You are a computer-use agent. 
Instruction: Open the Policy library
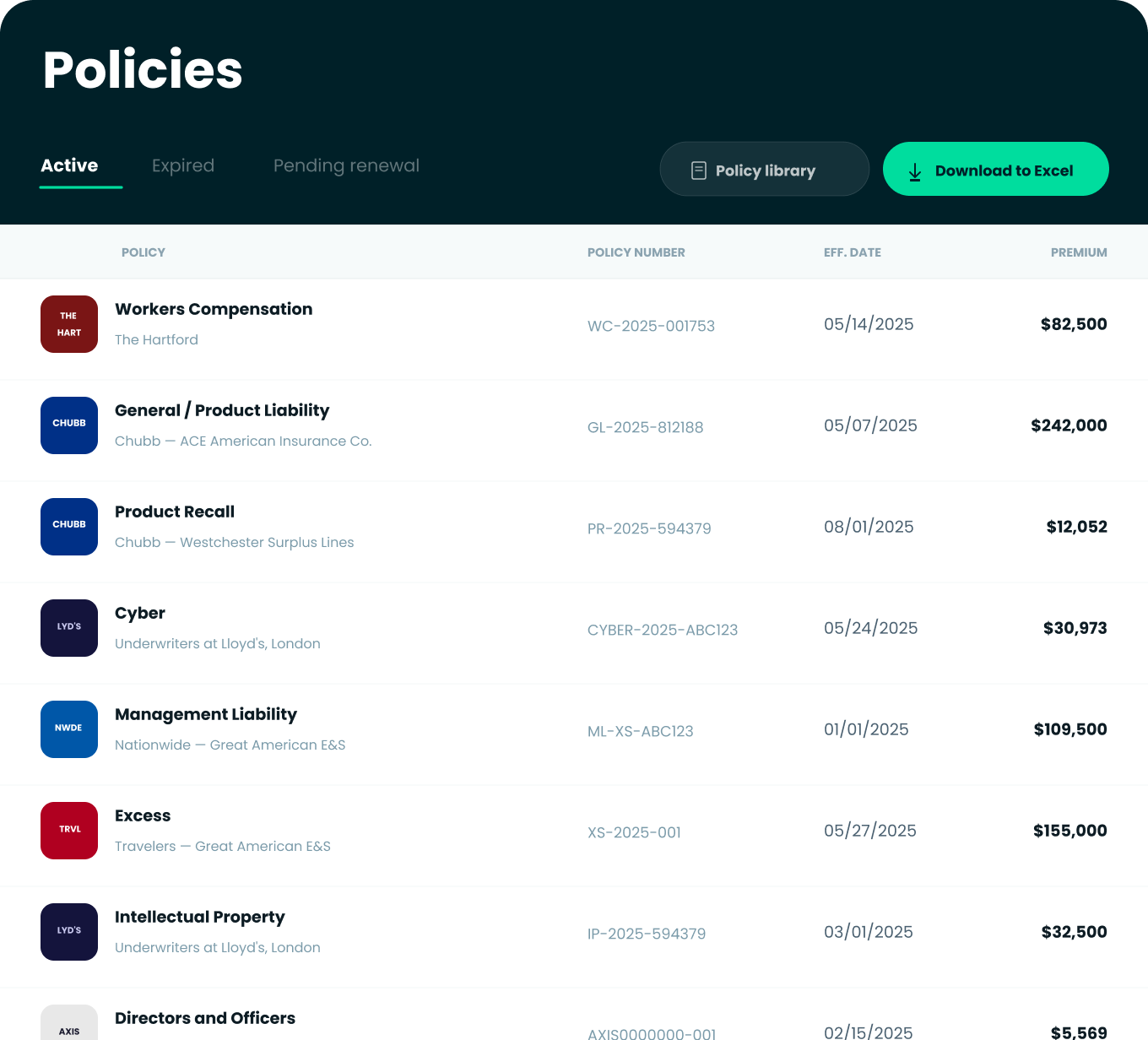[x=765, y=169]
